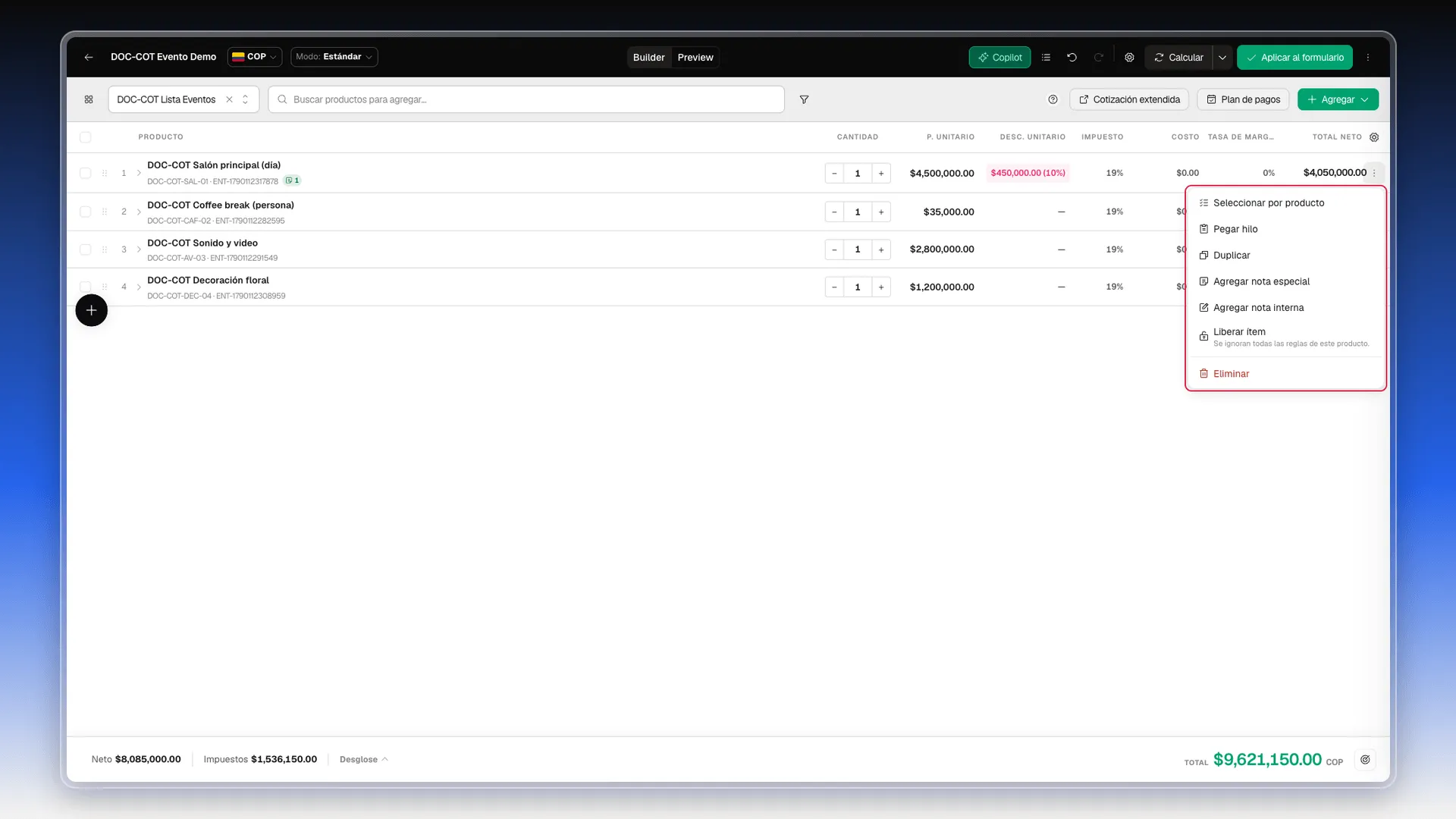Screen dimensions: 1456x819
Task: Expand the Sonido y video row chevron
Action: coord(139,249)
